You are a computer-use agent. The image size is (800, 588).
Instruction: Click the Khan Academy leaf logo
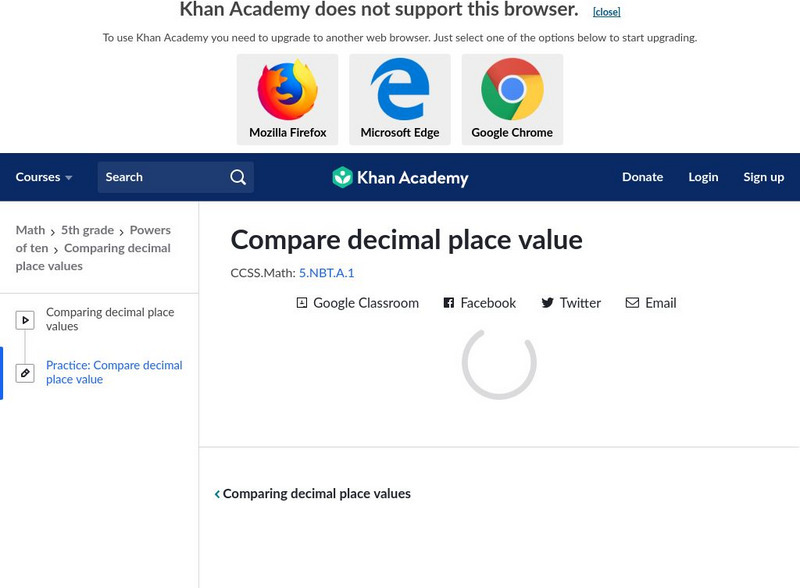pos(343,177)
